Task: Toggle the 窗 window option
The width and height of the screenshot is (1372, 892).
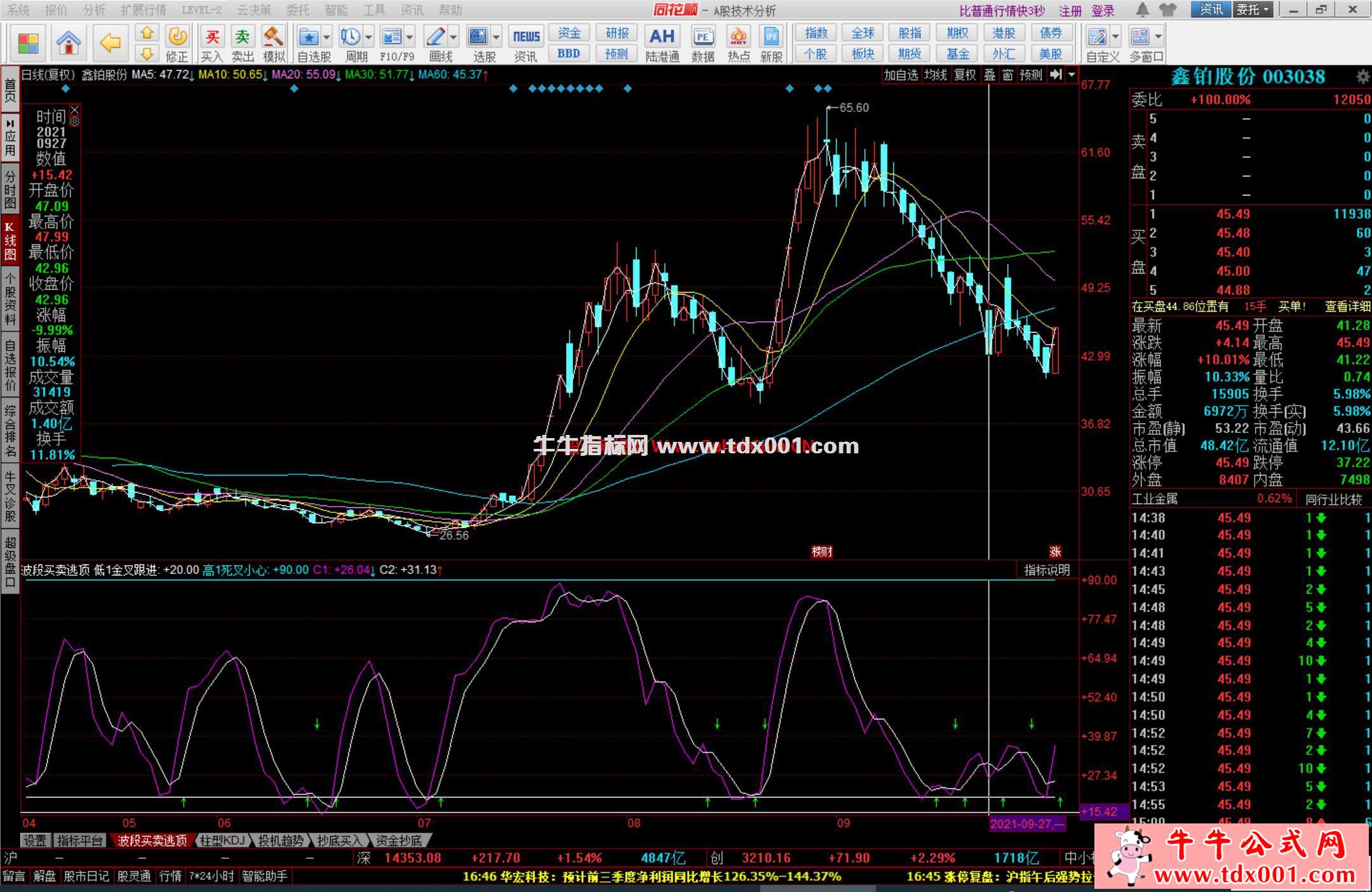Action: [x=1008, y=75]
